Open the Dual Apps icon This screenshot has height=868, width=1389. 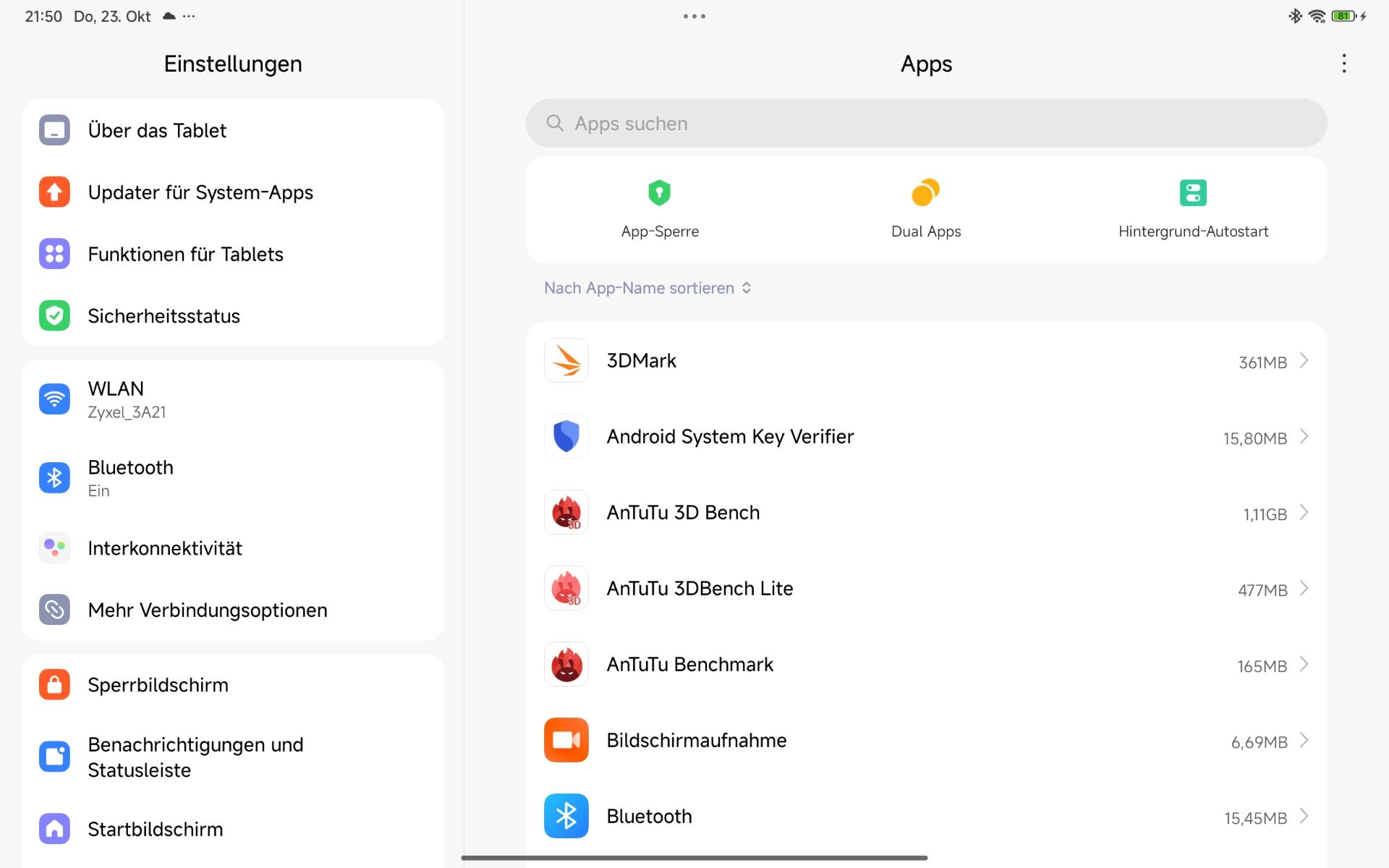(x=925, y=193)
